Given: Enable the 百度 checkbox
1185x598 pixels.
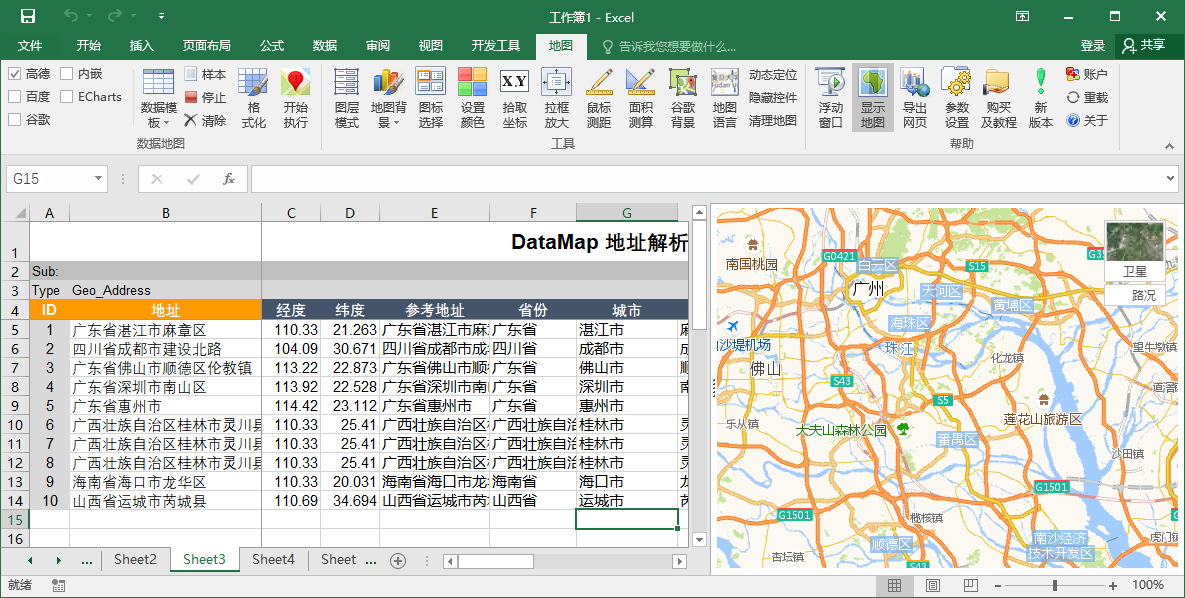Looking at the screenshot, I should click(x=13, y=95).
